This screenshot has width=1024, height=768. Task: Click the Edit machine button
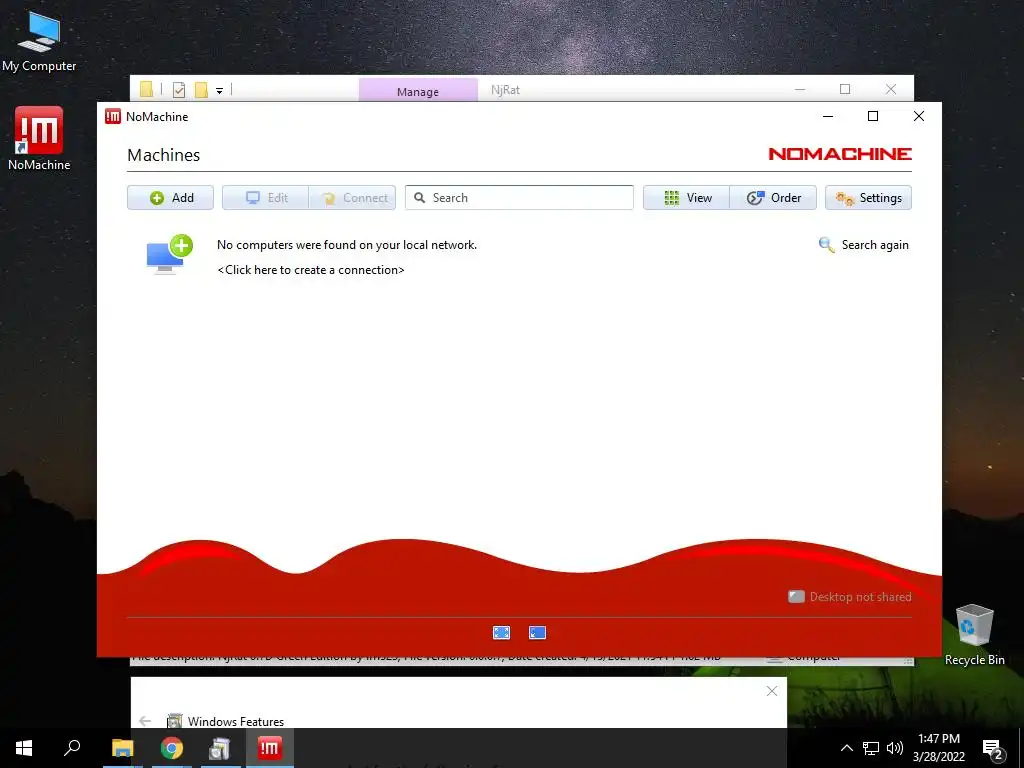click(265, 198)
